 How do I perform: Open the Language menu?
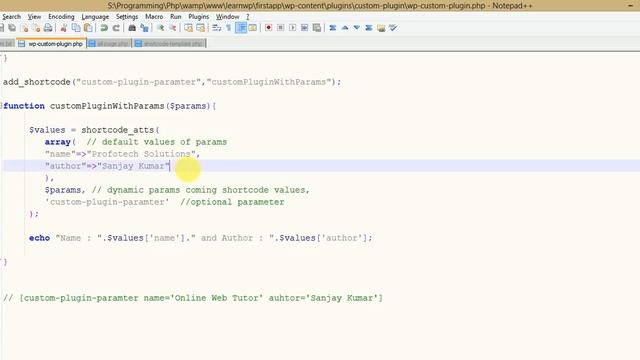95,17
